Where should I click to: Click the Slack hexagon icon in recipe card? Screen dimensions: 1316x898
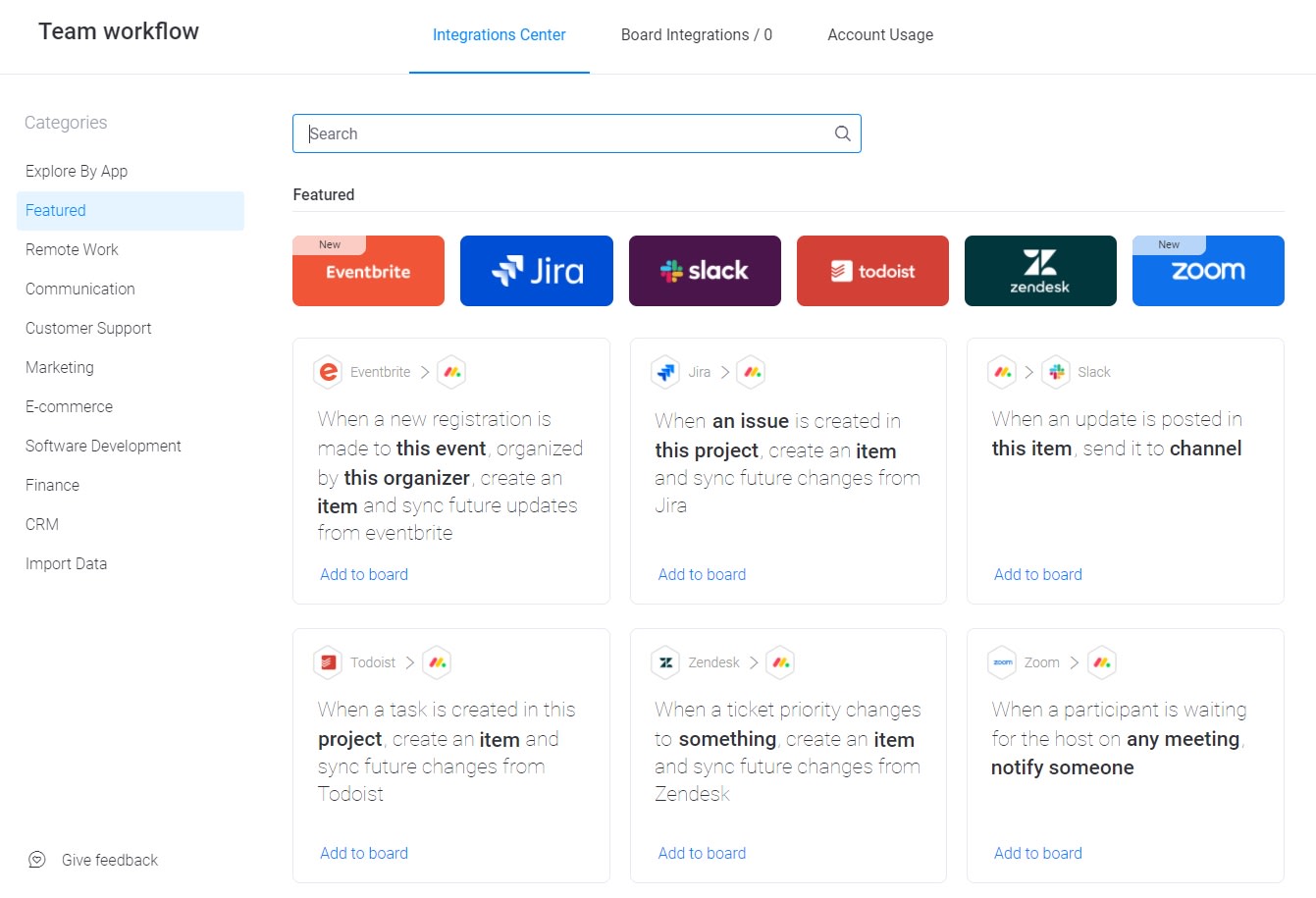coord(1056,372)
